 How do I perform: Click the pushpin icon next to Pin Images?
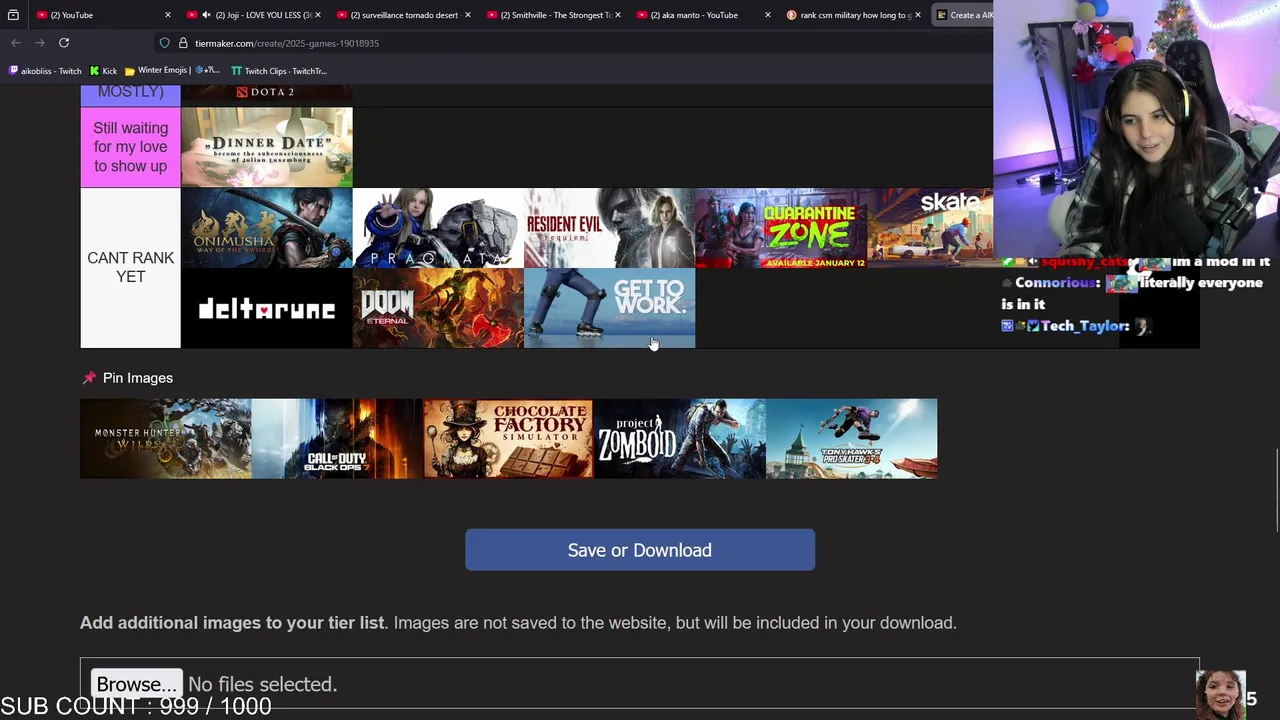click(89, 378)
